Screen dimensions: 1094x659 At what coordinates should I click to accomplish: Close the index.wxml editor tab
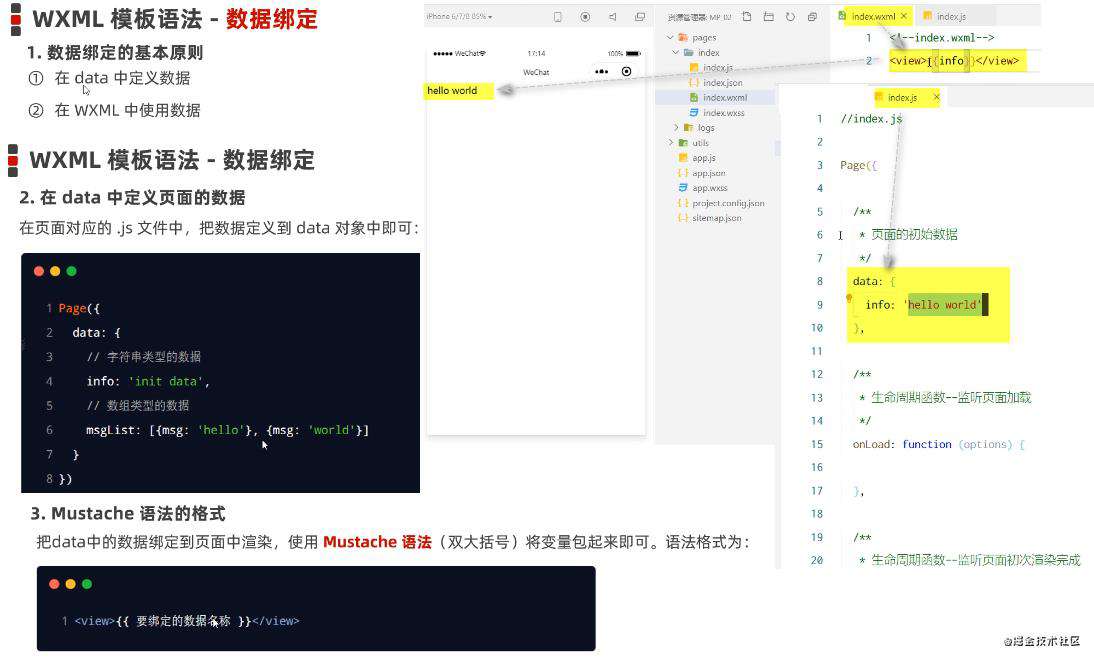904,15
